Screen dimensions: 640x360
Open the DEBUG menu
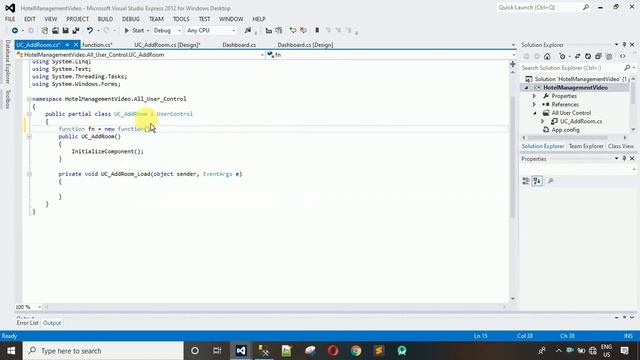click(131, 19)
